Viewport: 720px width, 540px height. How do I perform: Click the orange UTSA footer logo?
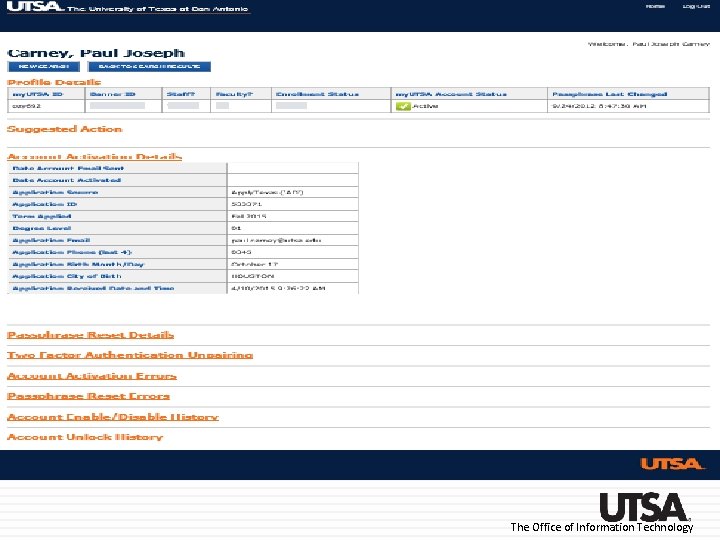672,464
